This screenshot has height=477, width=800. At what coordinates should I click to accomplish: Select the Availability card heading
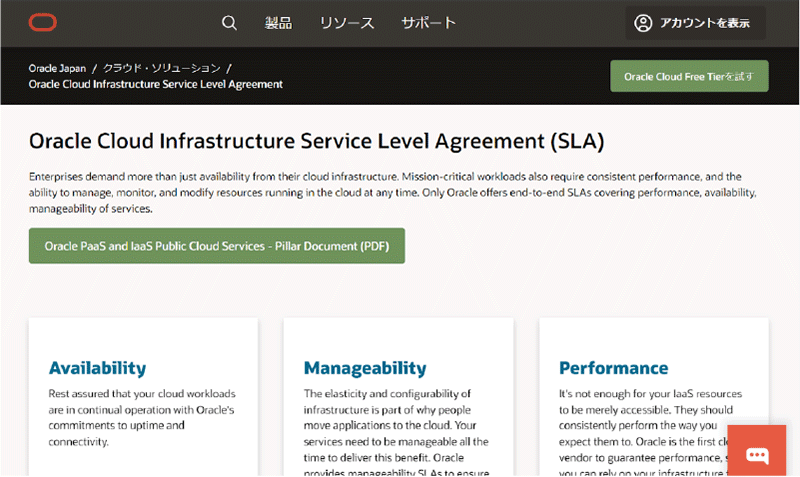[97, 368]
